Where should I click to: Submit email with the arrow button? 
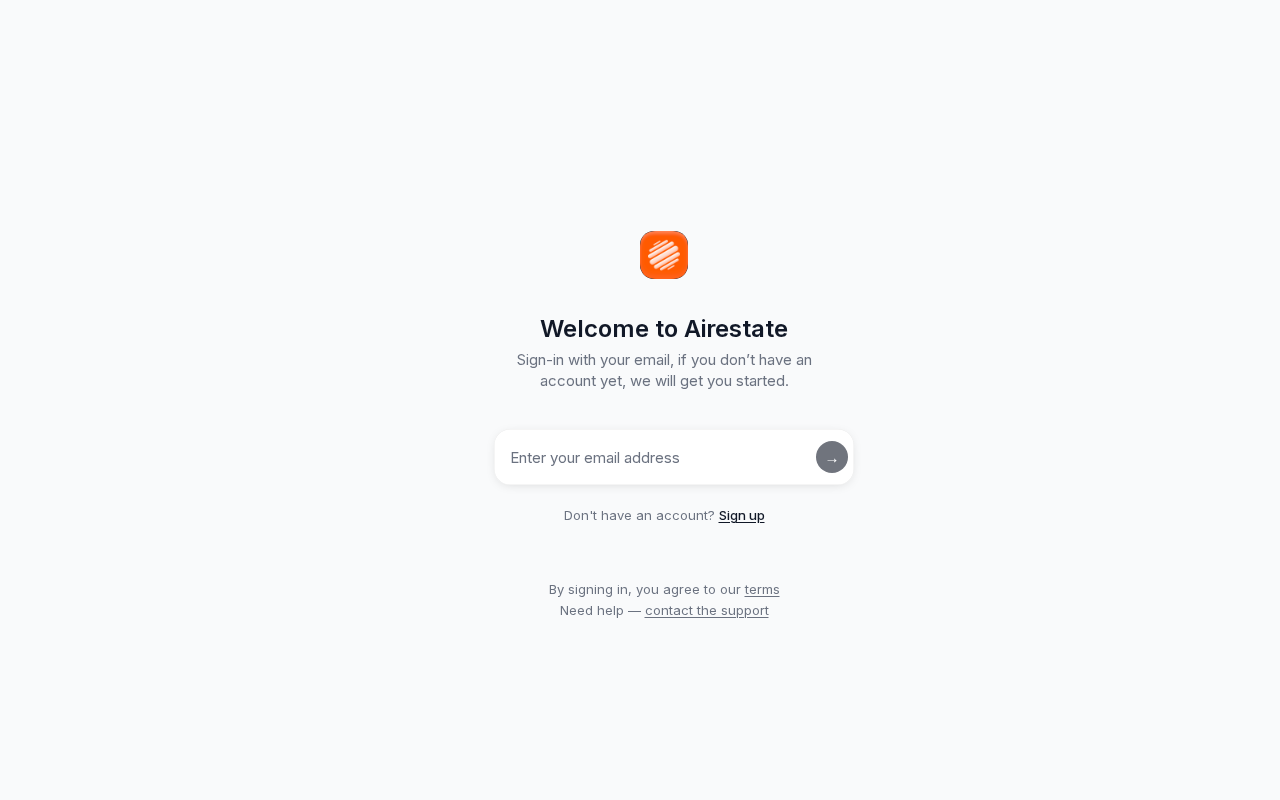pyautogui.click(x=832, y=457)
